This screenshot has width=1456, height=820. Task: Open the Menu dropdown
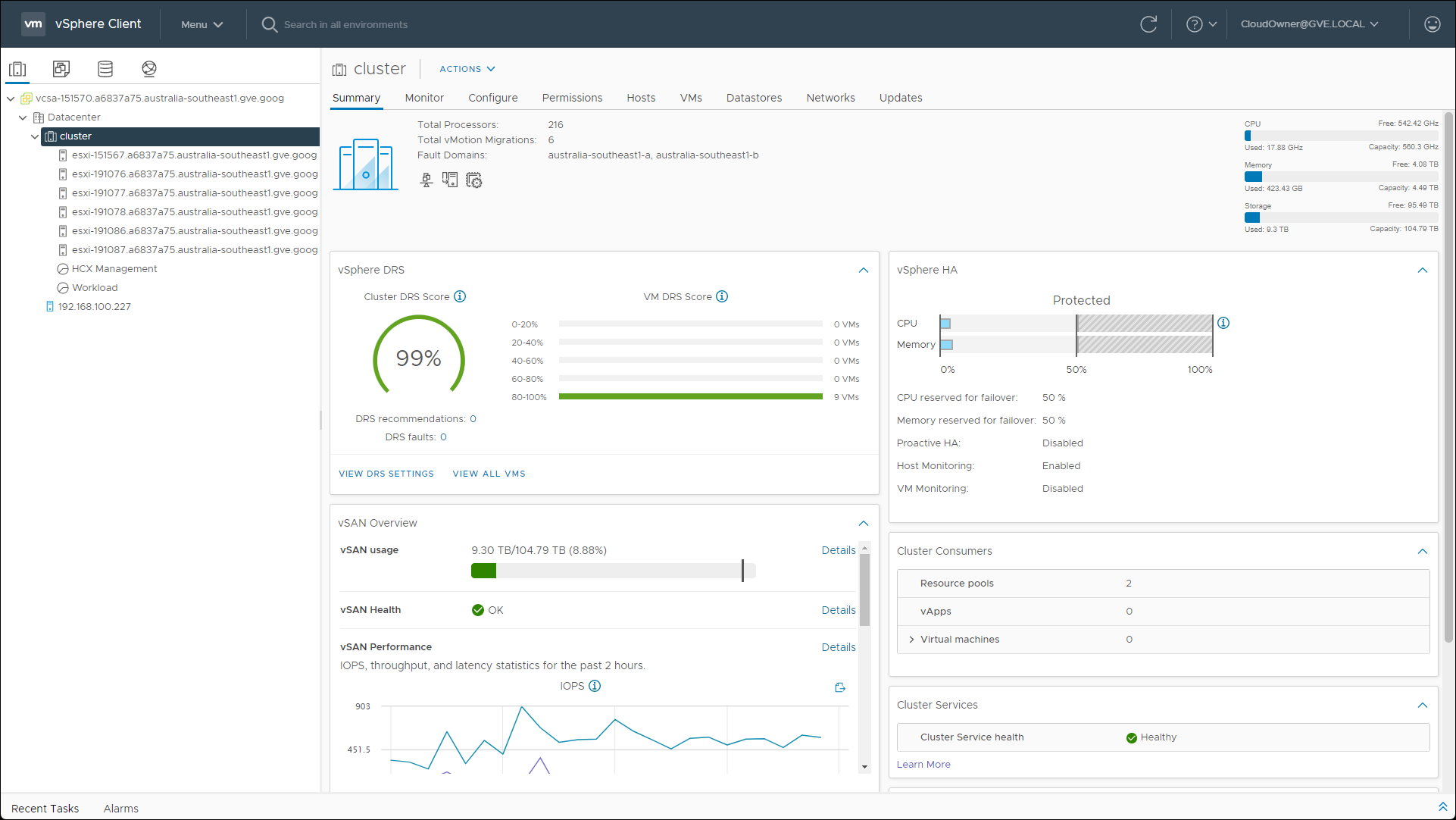point(202,24)
